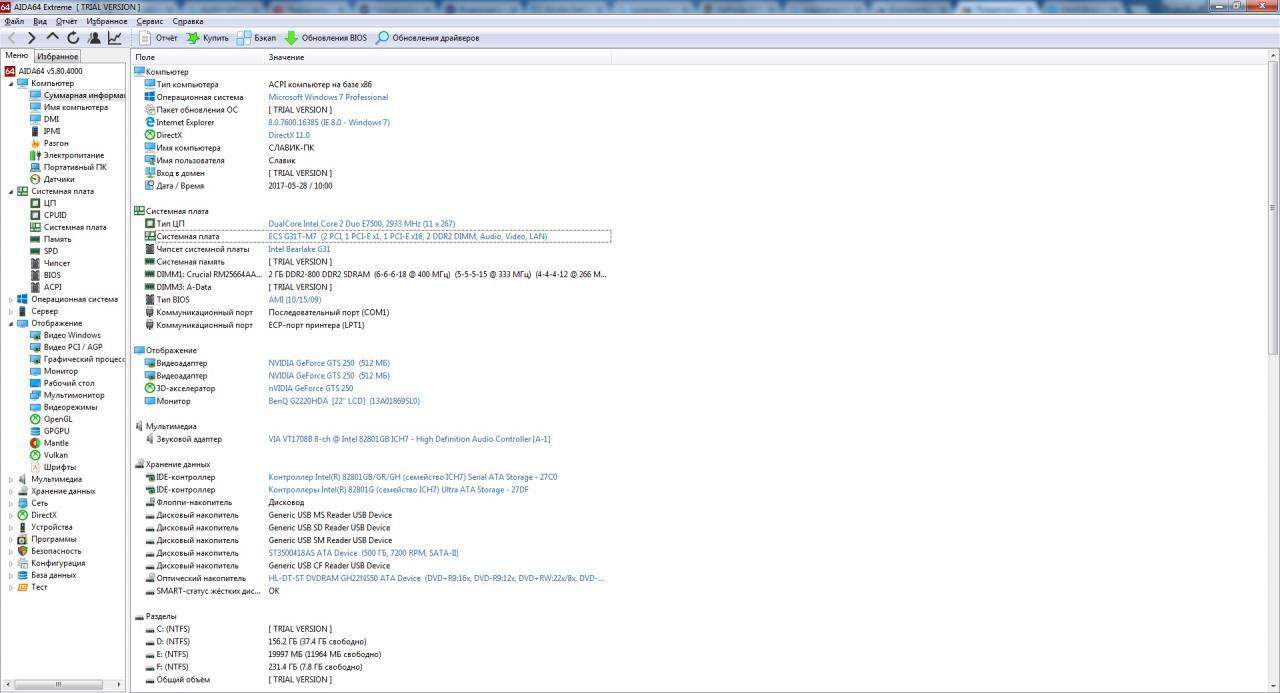Click the Разгон flame icon in the tree

pyautogui.click(x=36, y=143)
